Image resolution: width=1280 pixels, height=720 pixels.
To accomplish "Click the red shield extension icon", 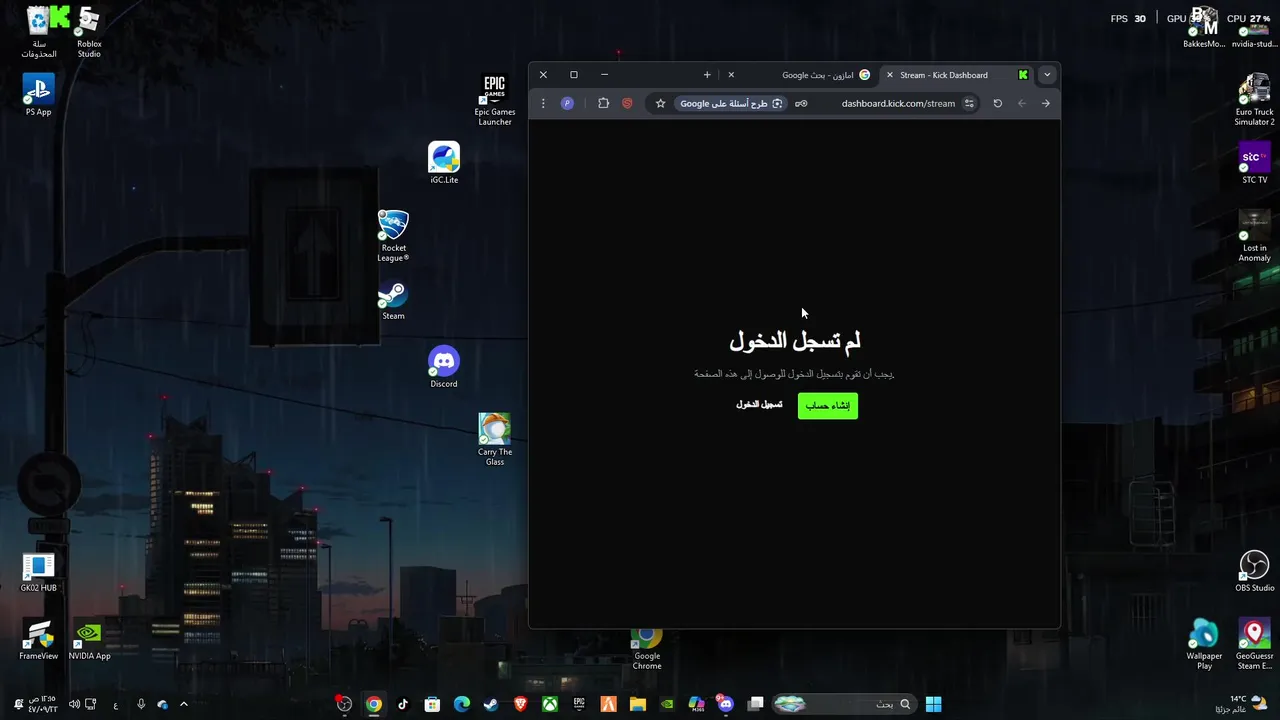I will 627,103.
